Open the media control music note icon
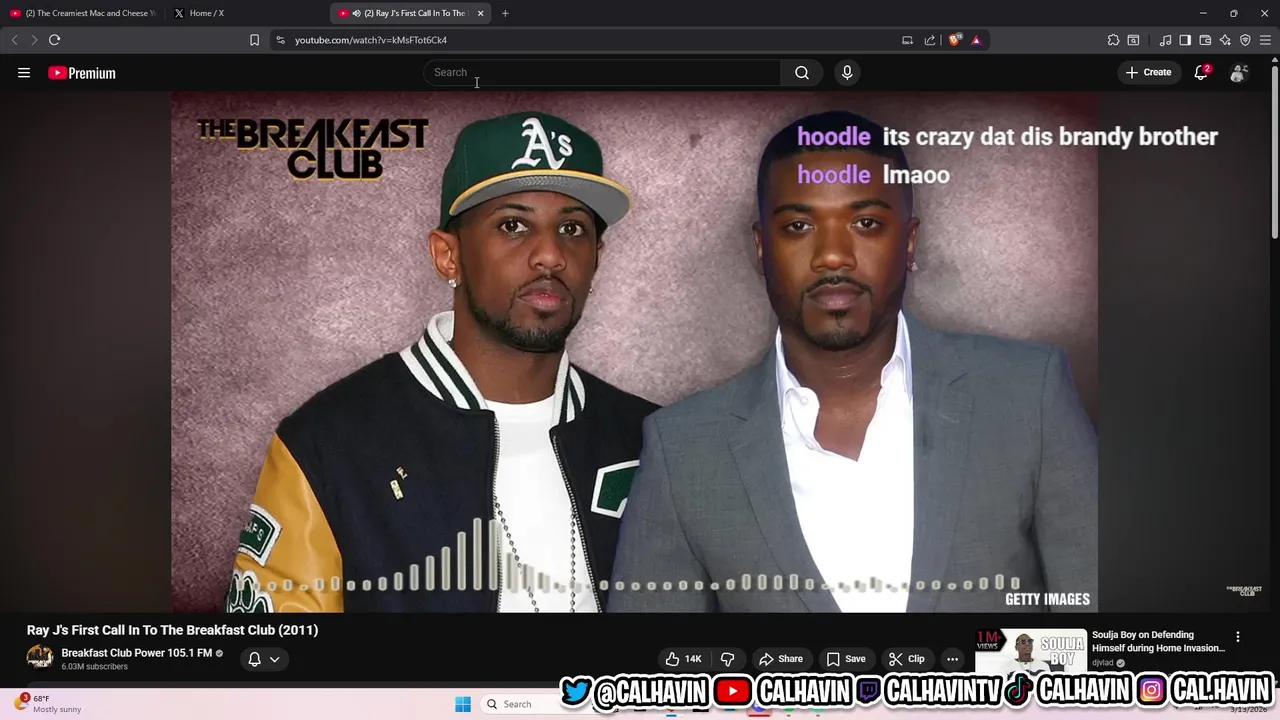Viewport: 1280px width, 720px height. coord(1165,40)
